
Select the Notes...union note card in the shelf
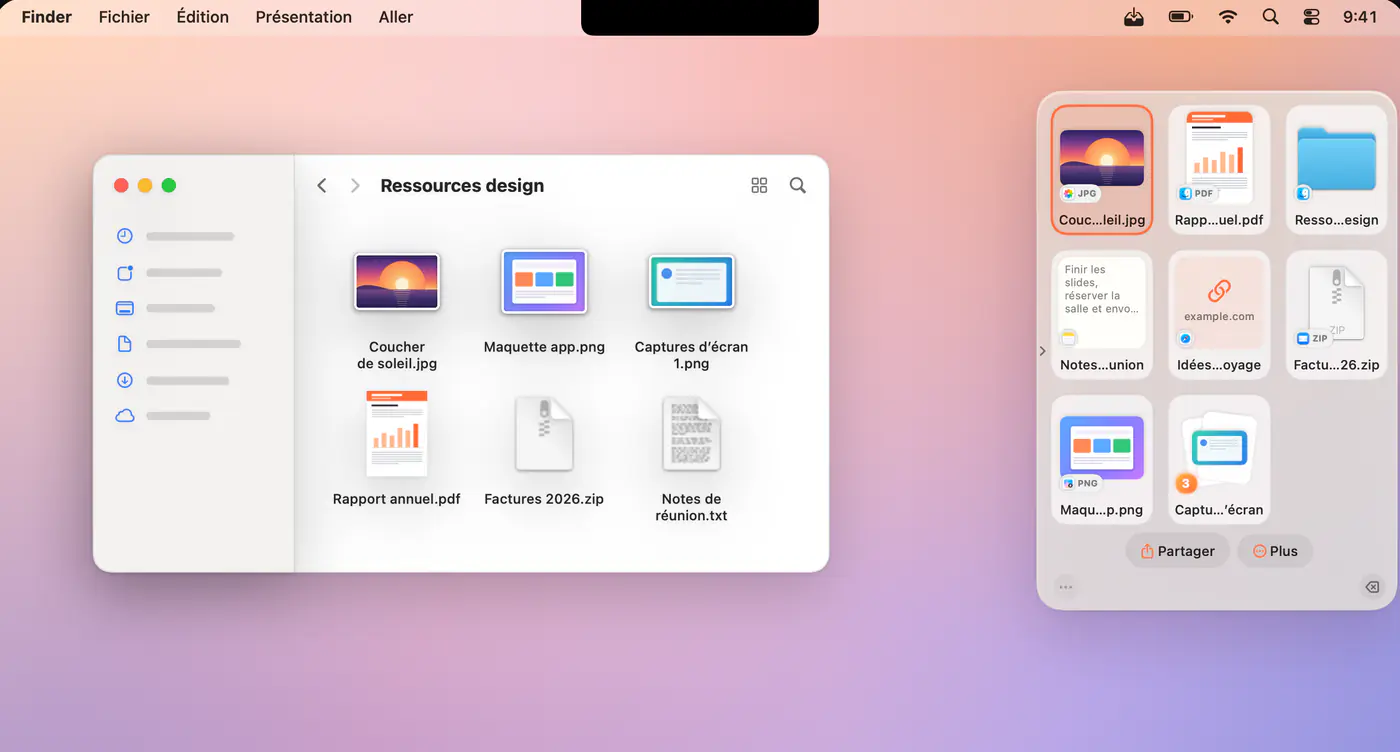coord(1102,315)
